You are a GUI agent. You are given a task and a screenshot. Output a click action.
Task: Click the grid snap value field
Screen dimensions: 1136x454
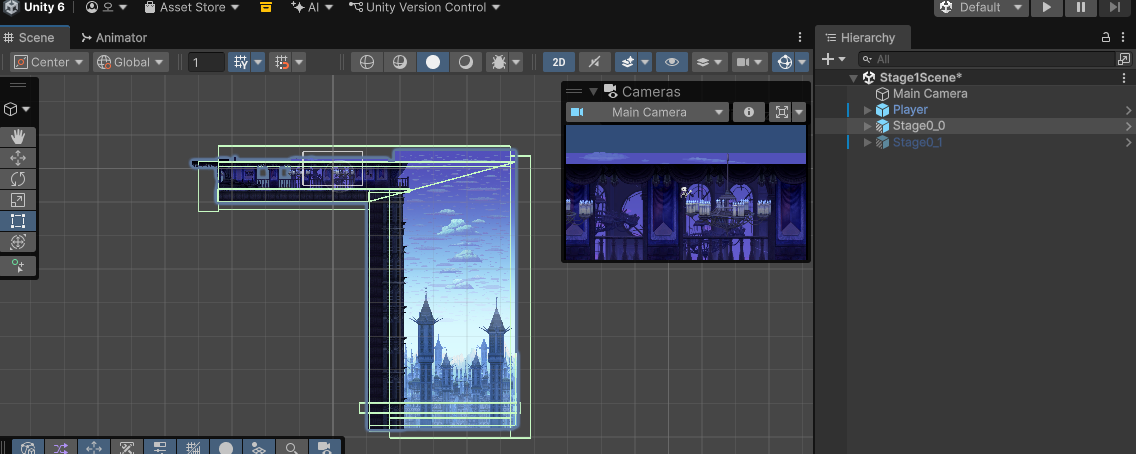click(206, 62)
